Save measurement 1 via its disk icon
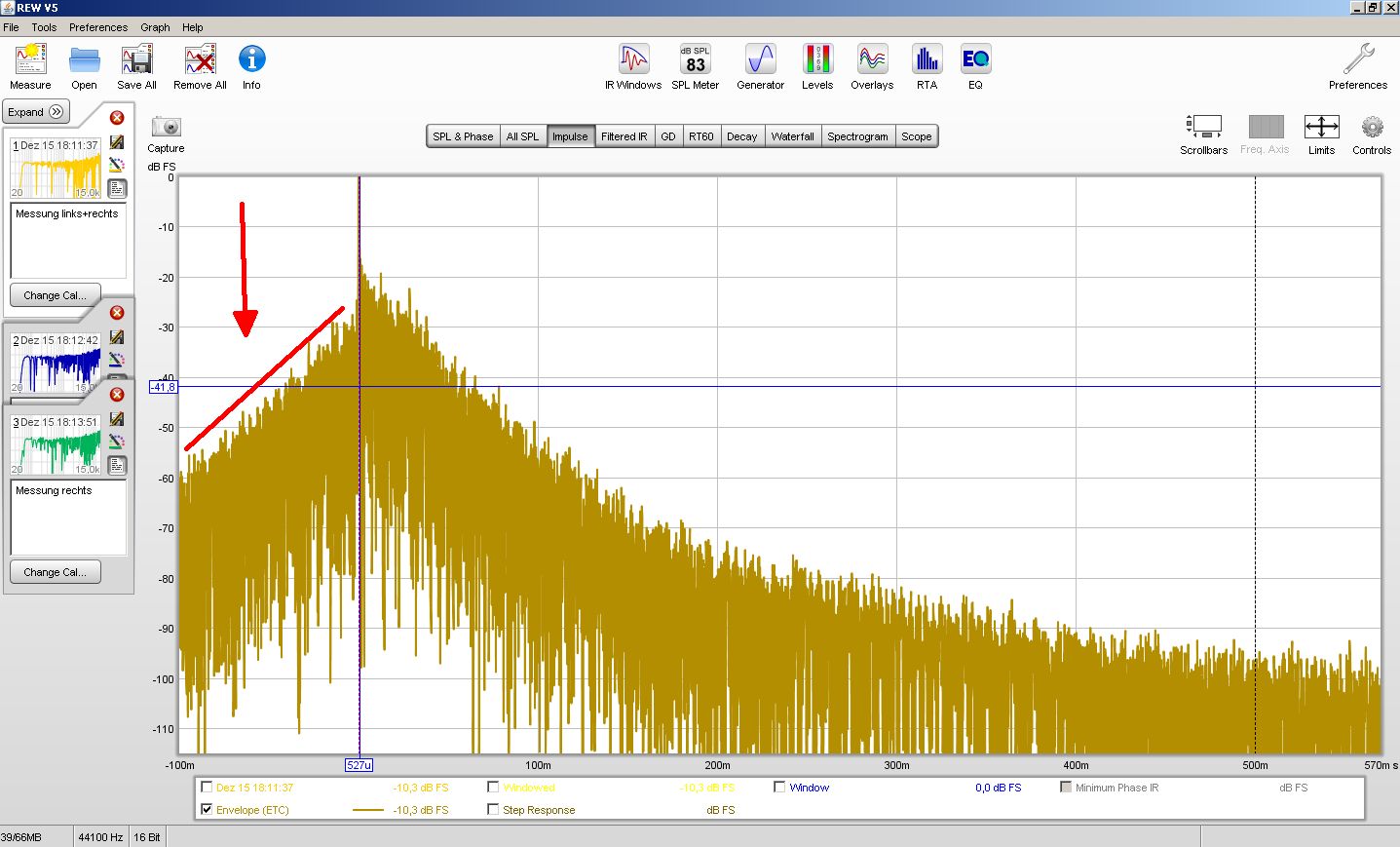This screenshot has height=847, width=1400. 117,142
